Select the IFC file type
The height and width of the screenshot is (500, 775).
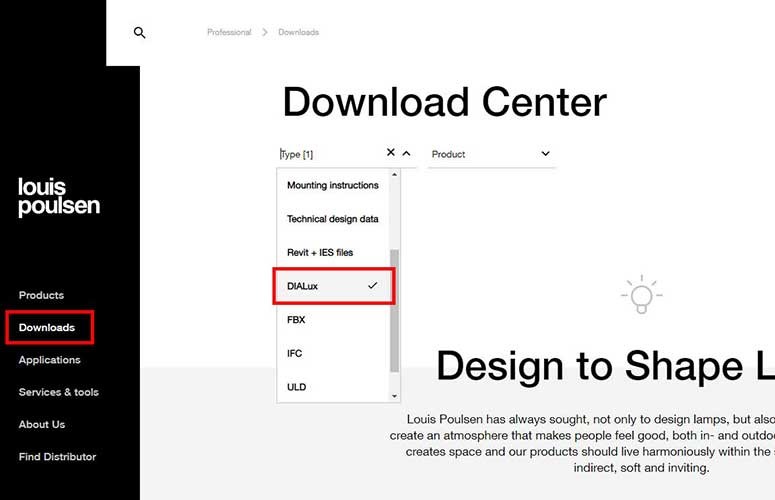(295, 353)
